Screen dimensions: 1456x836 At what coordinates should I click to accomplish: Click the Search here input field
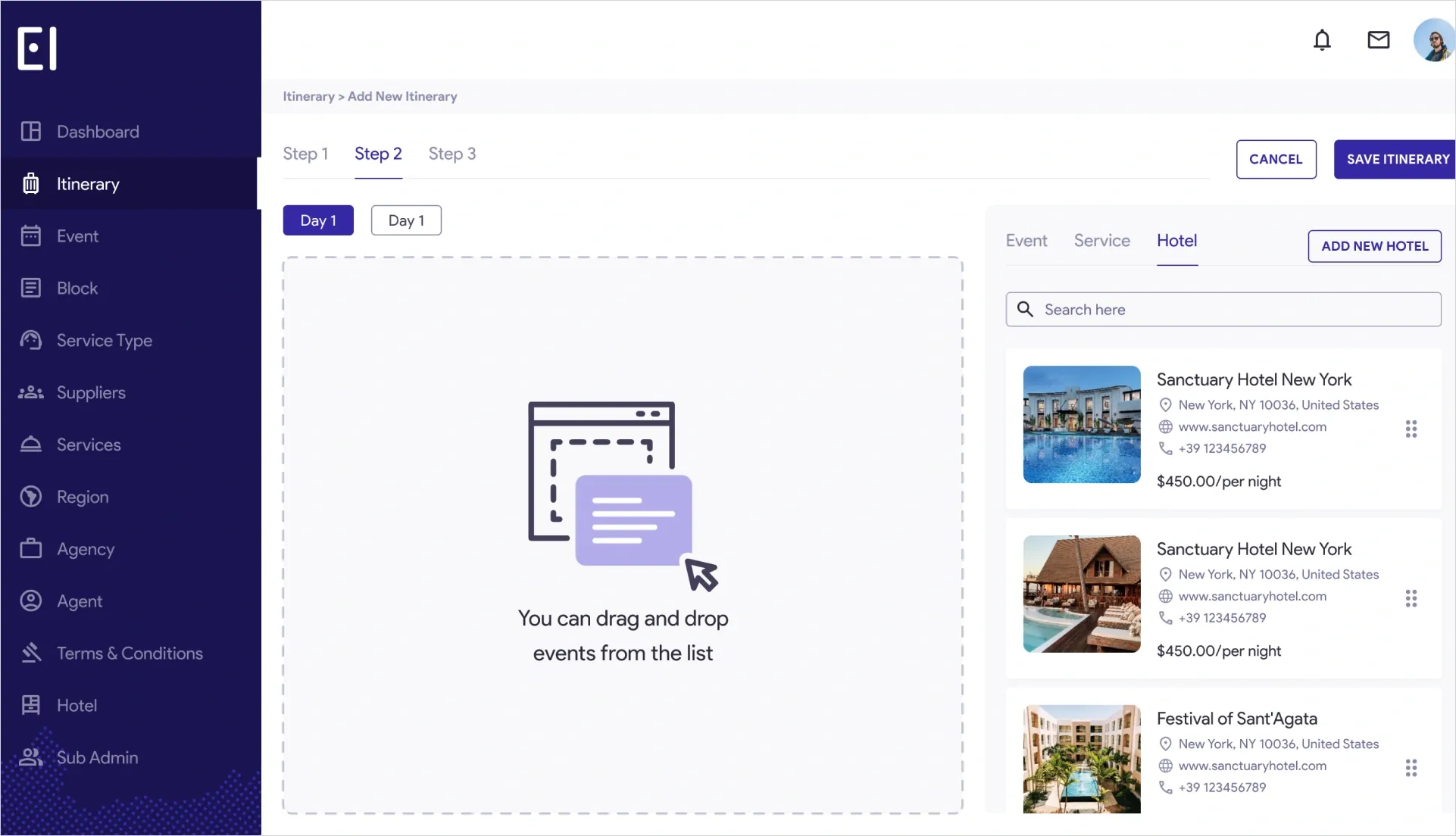(1235, 310)
